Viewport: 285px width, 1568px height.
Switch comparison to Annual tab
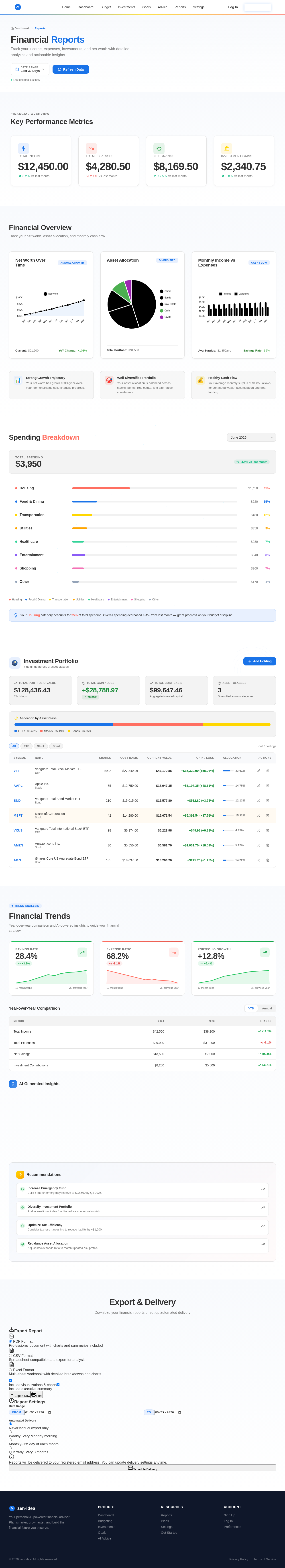click(267, 1008)
